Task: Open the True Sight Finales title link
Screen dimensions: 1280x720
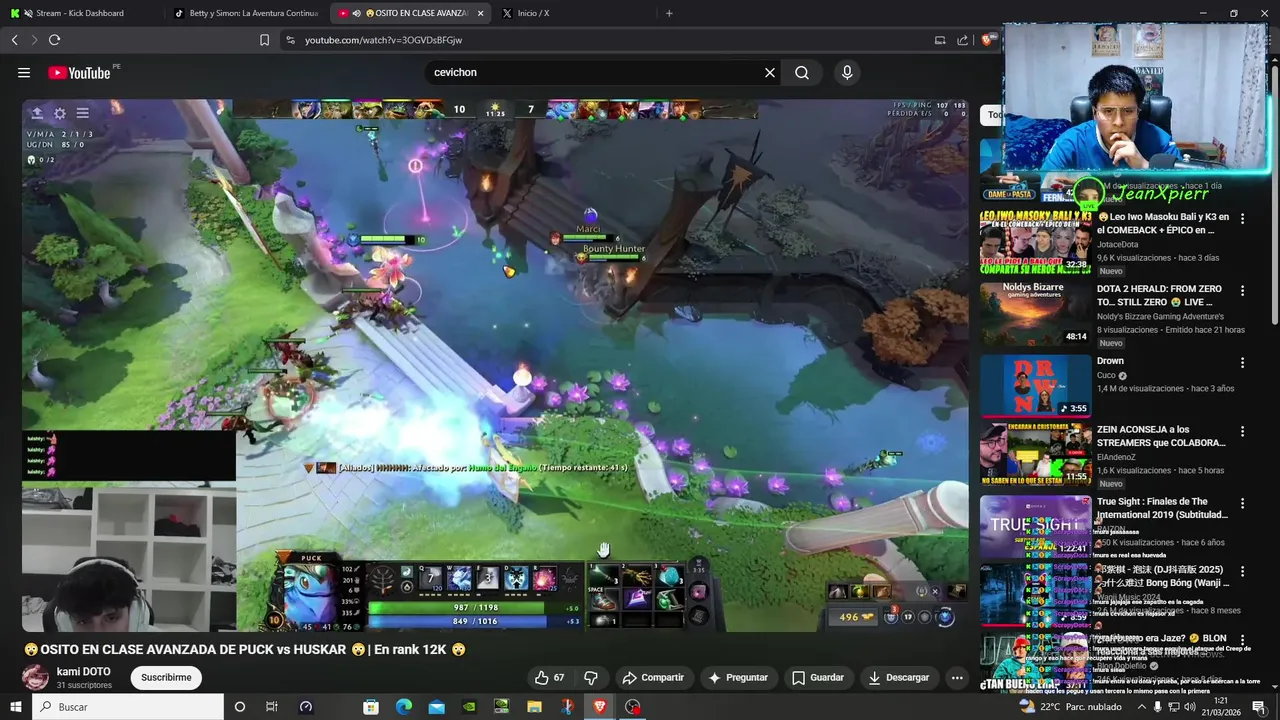Action: (1162, 508)
